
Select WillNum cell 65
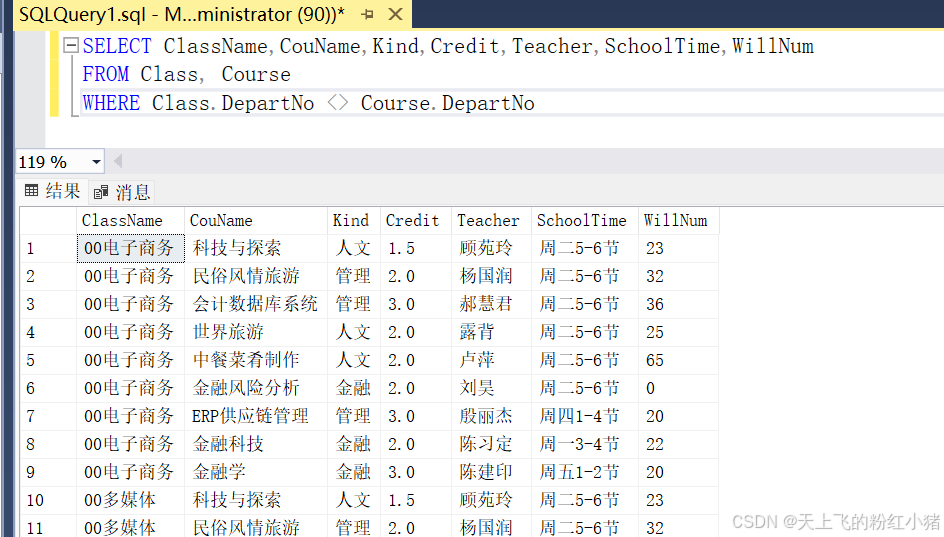pyautogui.click(x=678, y=361)
